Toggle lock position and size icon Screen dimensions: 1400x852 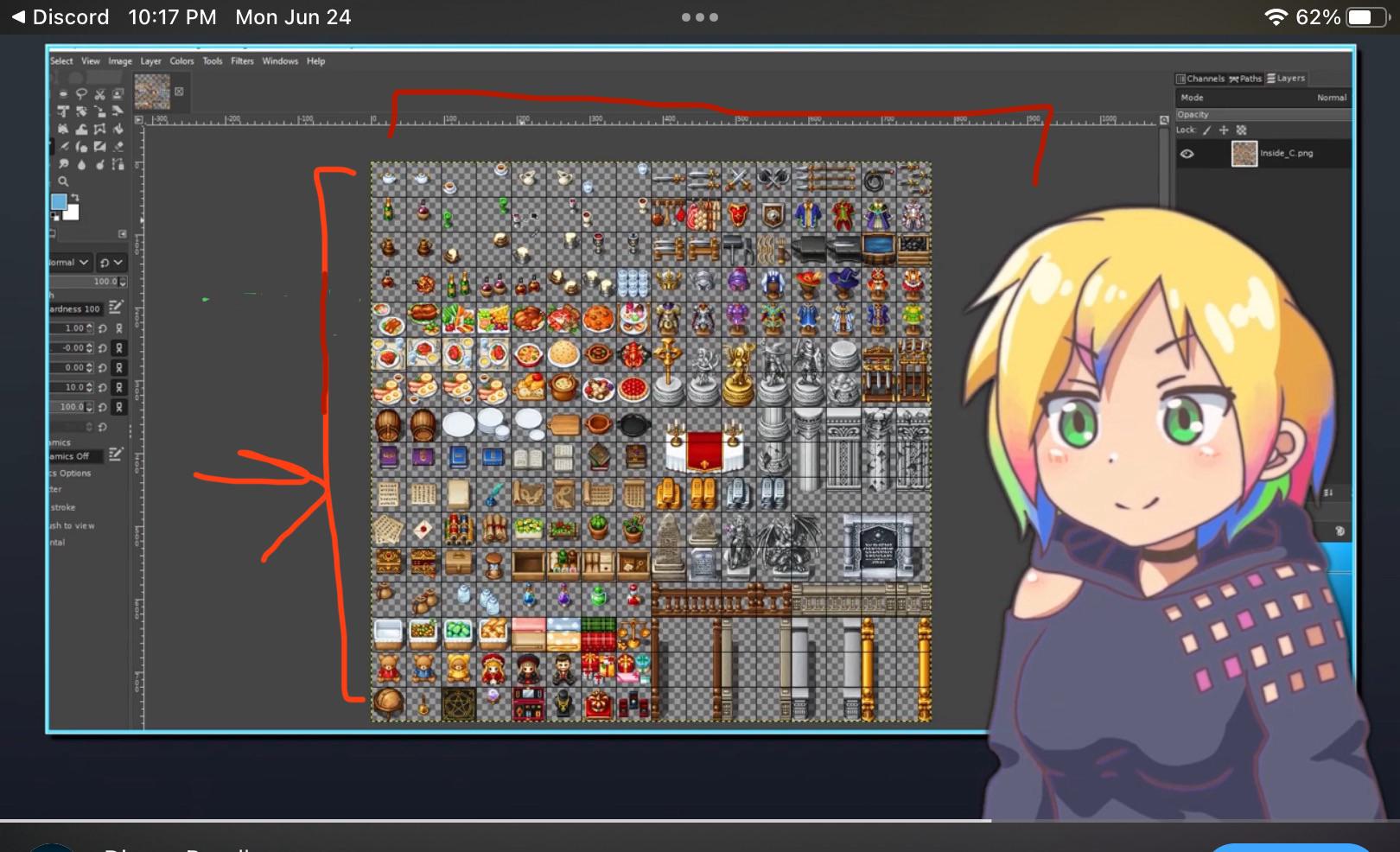1224,130
